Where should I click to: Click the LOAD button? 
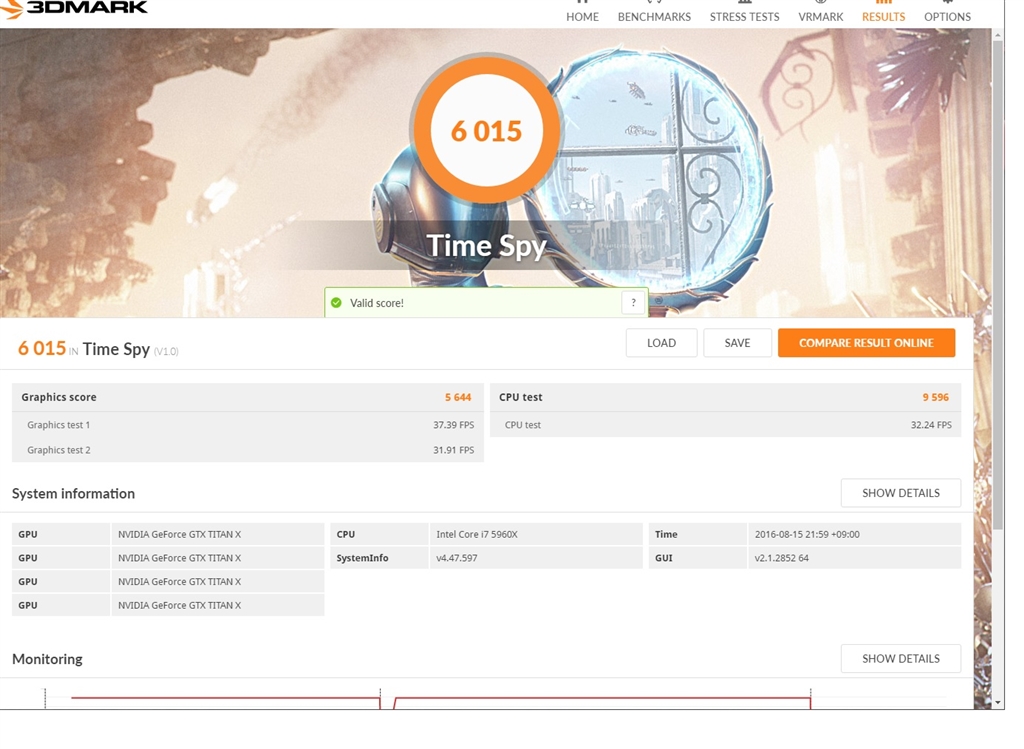point(661,343)
